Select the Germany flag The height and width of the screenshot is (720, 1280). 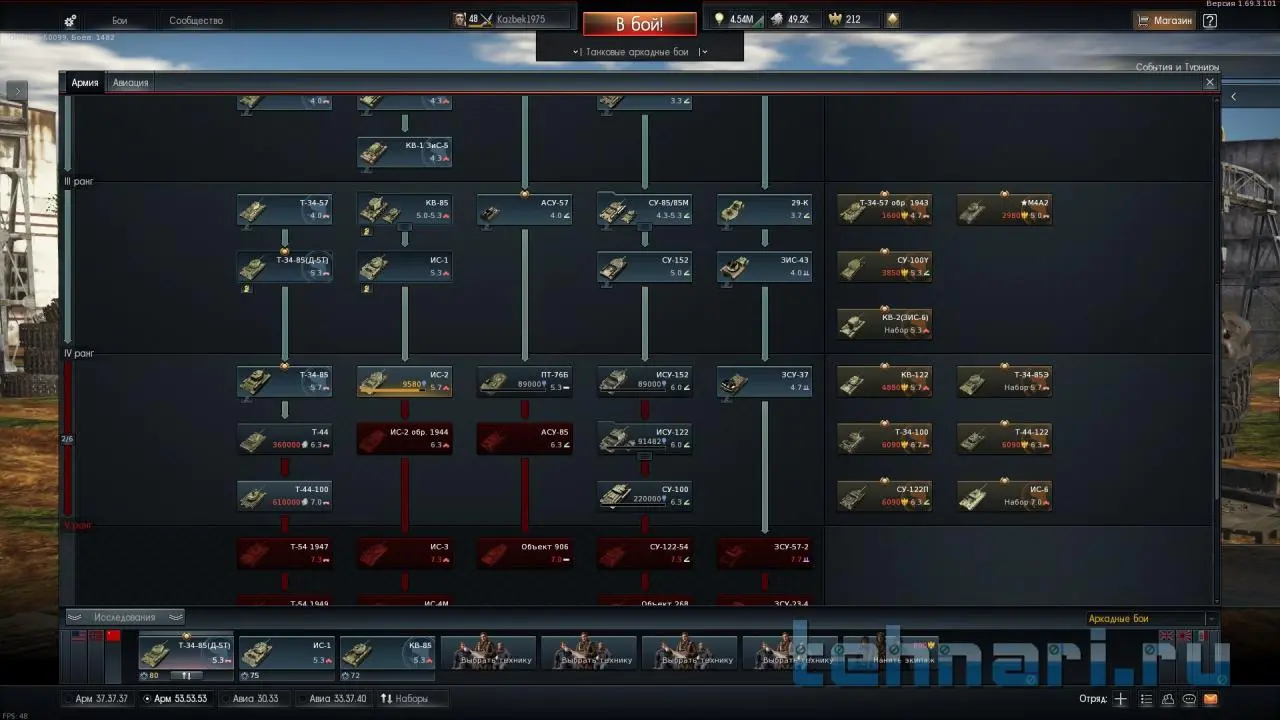pos(96,636)
